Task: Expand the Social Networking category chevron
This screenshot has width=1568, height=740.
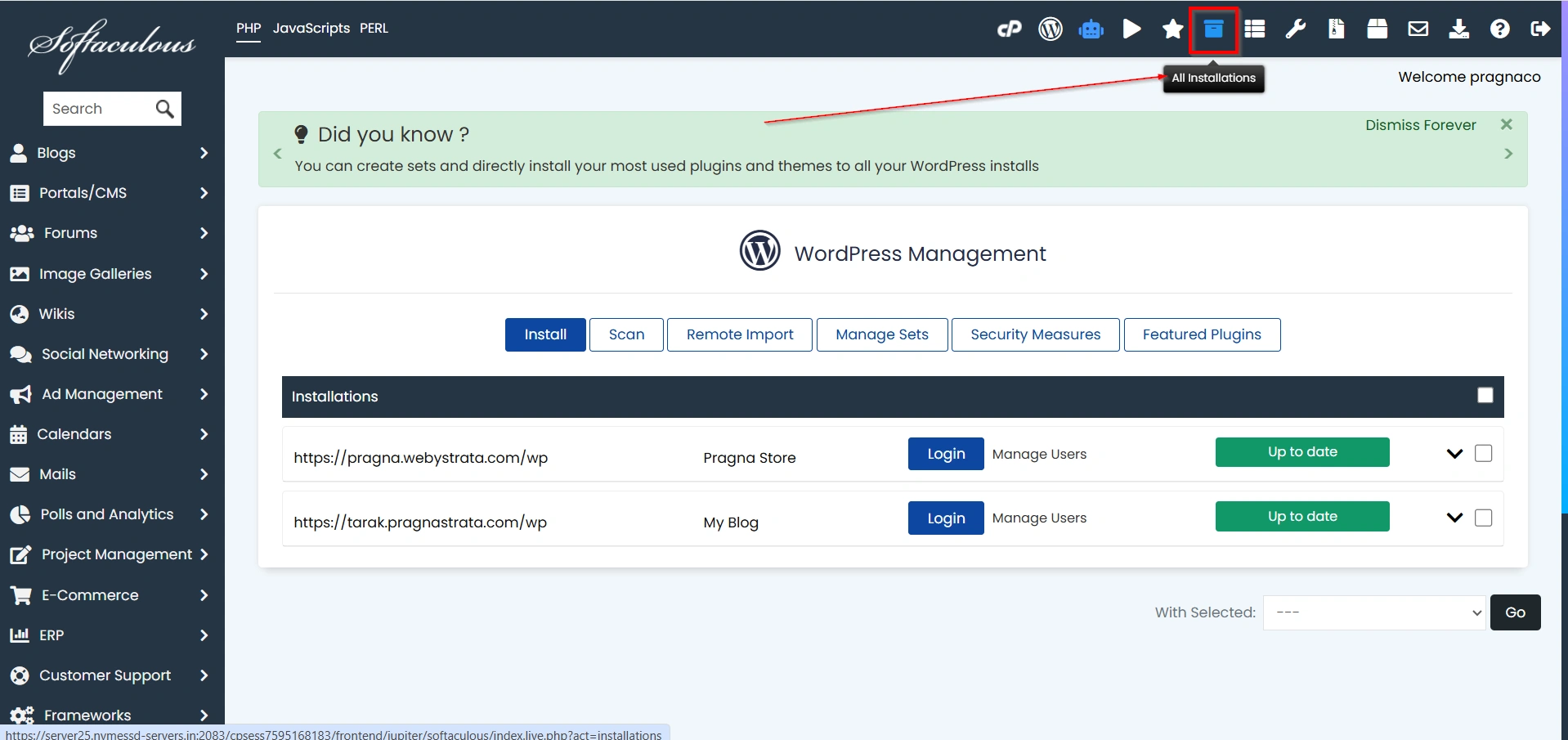Action: pos(204,354)
